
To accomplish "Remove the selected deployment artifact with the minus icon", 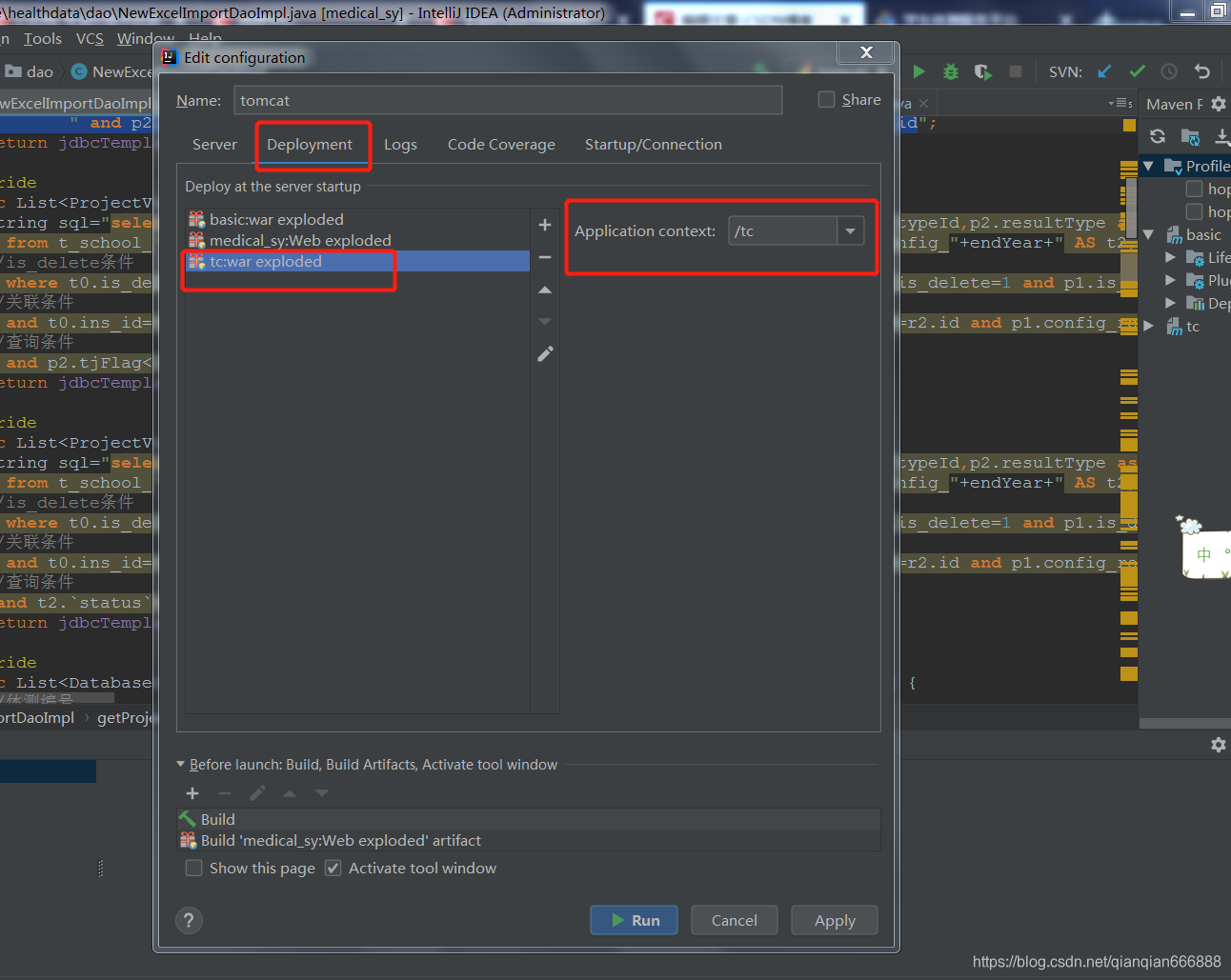I will 545,257.
